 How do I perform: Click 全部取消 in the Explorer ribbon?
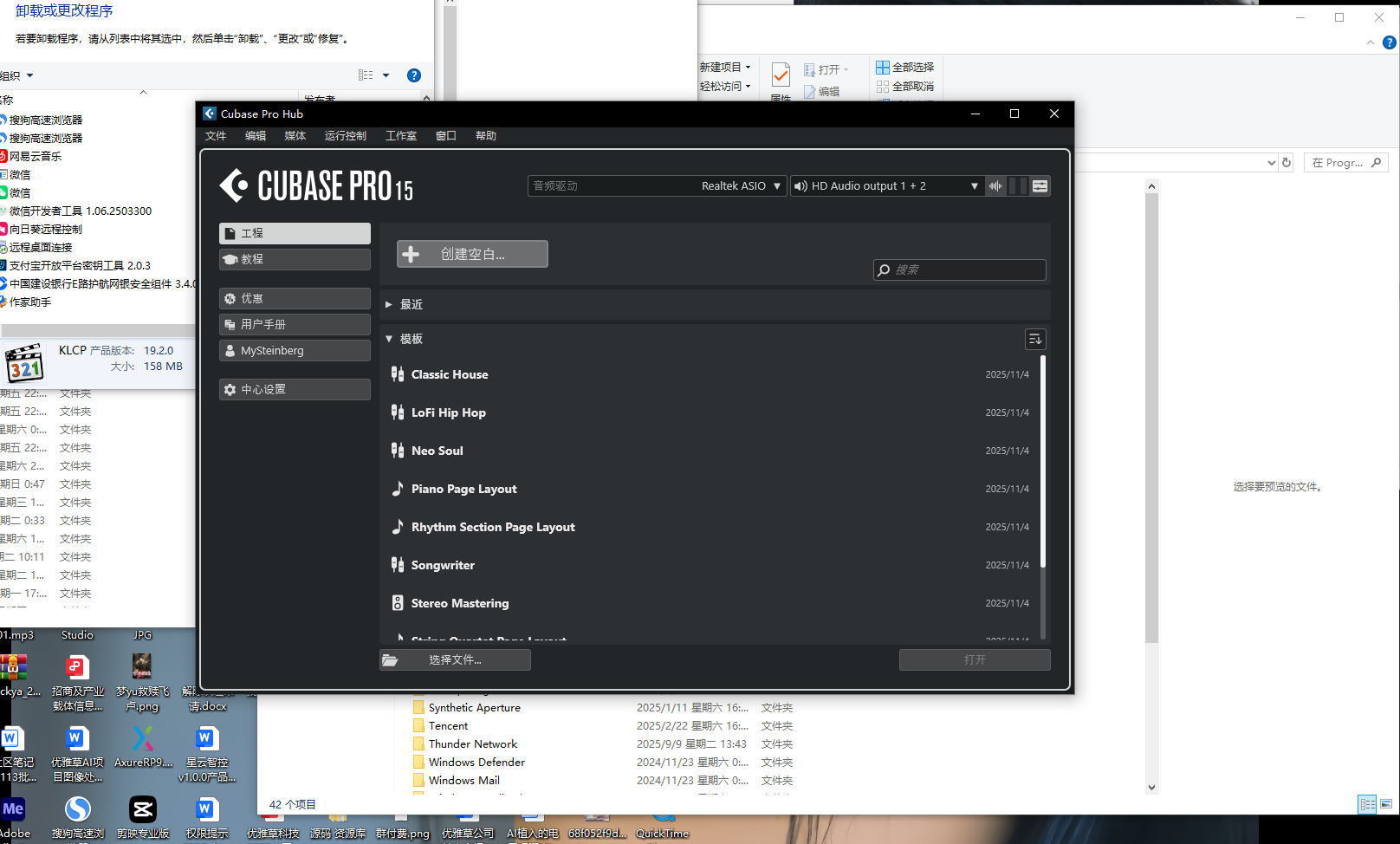pos(905,87)
